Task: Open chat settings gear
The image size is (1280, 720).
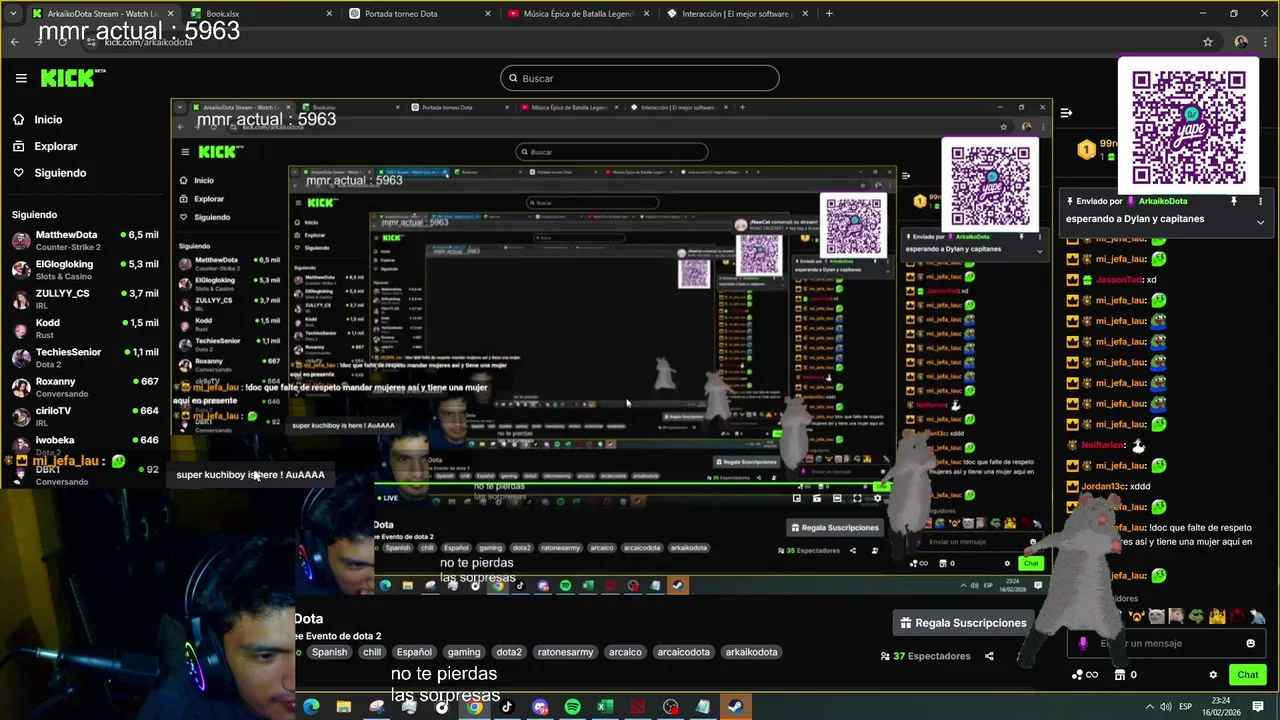Action: click(x=1213, y=675)
